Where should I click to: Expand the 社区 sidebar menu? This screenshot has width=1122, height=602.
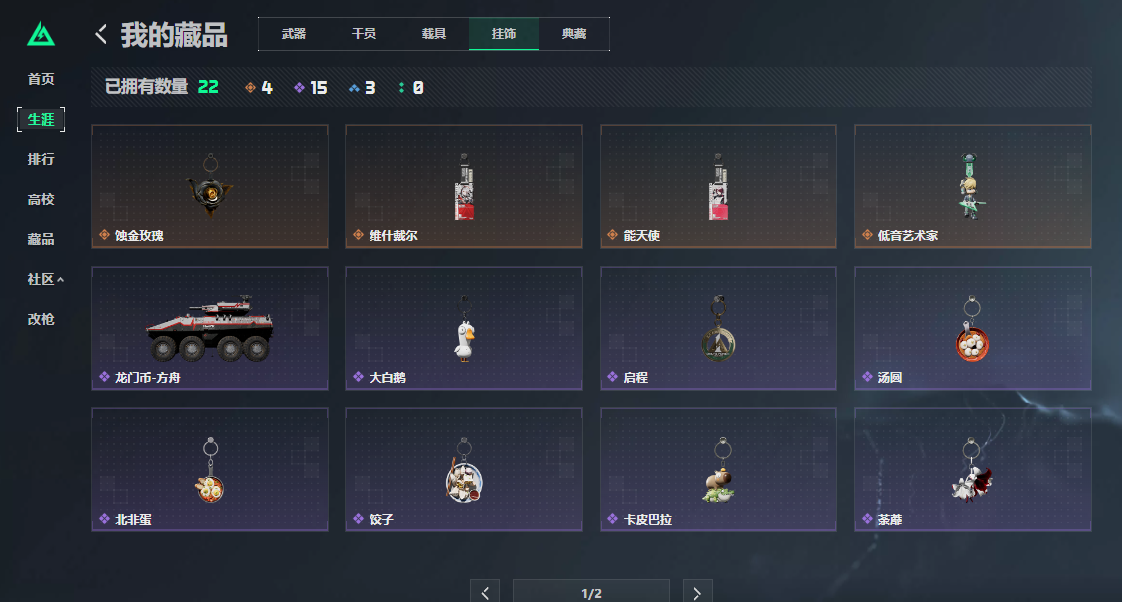tap(45, 279)
